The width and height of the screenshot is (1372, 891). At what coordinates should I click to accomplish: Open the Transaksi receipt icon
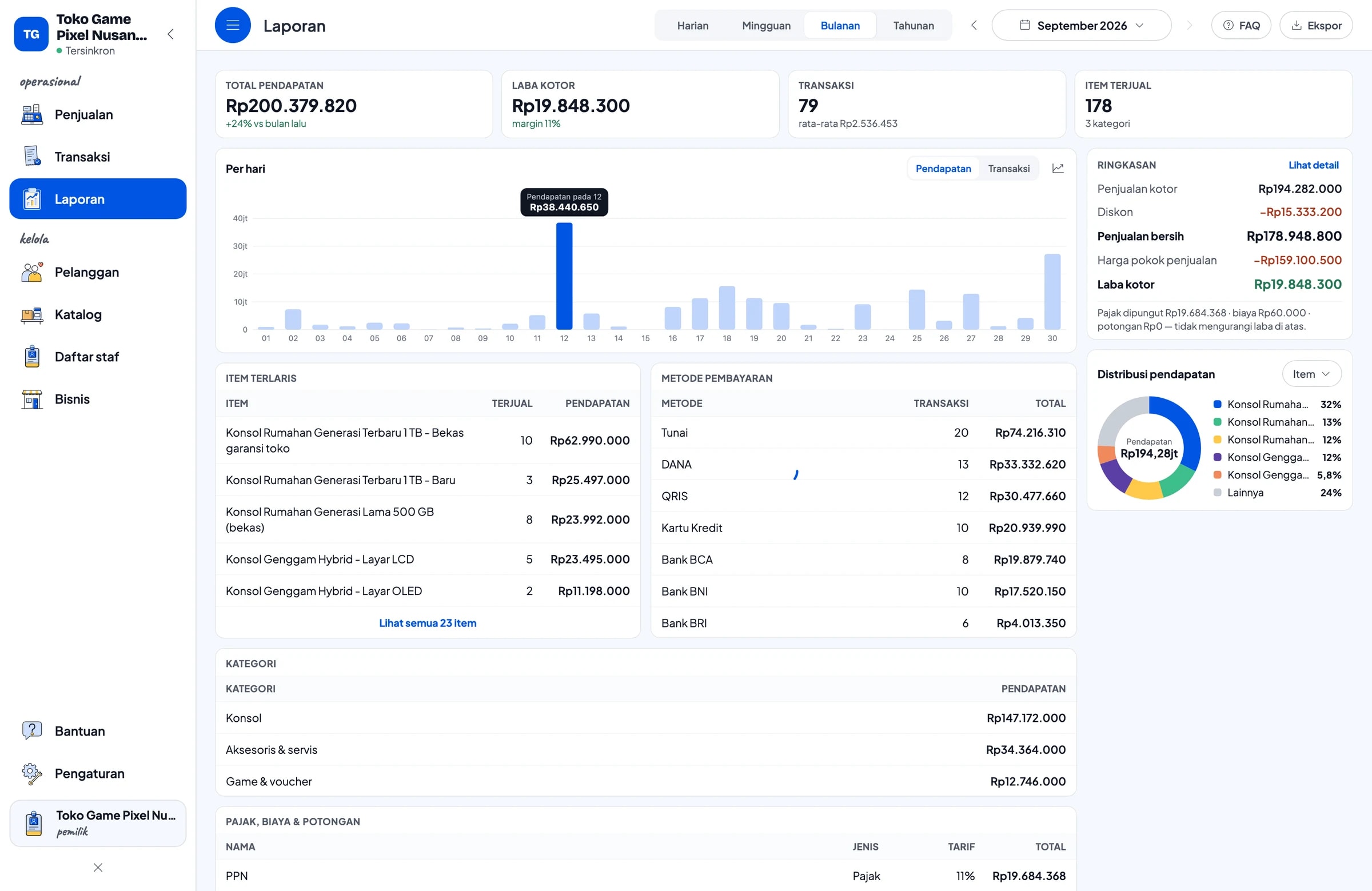(31, 156)
